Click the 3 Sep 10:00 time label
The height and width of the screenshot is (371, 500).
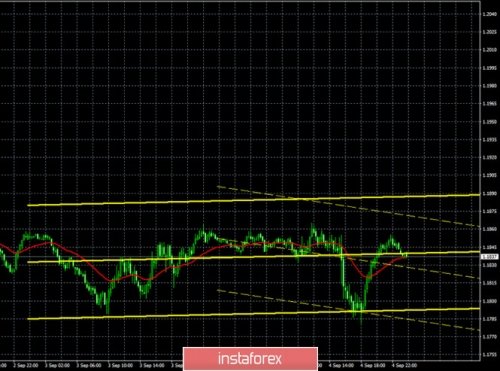point(120,365)
